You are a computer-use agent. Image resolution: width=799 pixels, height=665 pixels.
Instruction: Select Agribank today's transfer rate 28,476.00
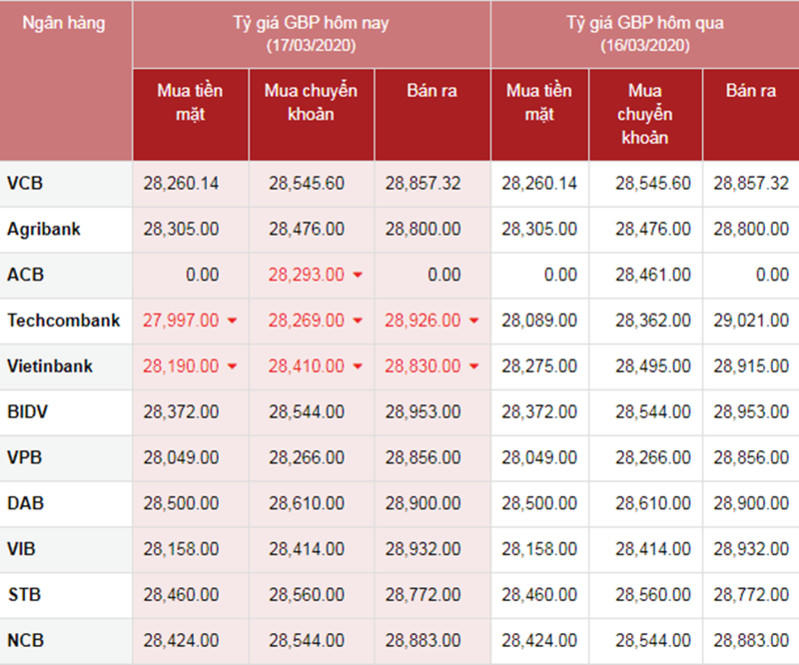307,229
